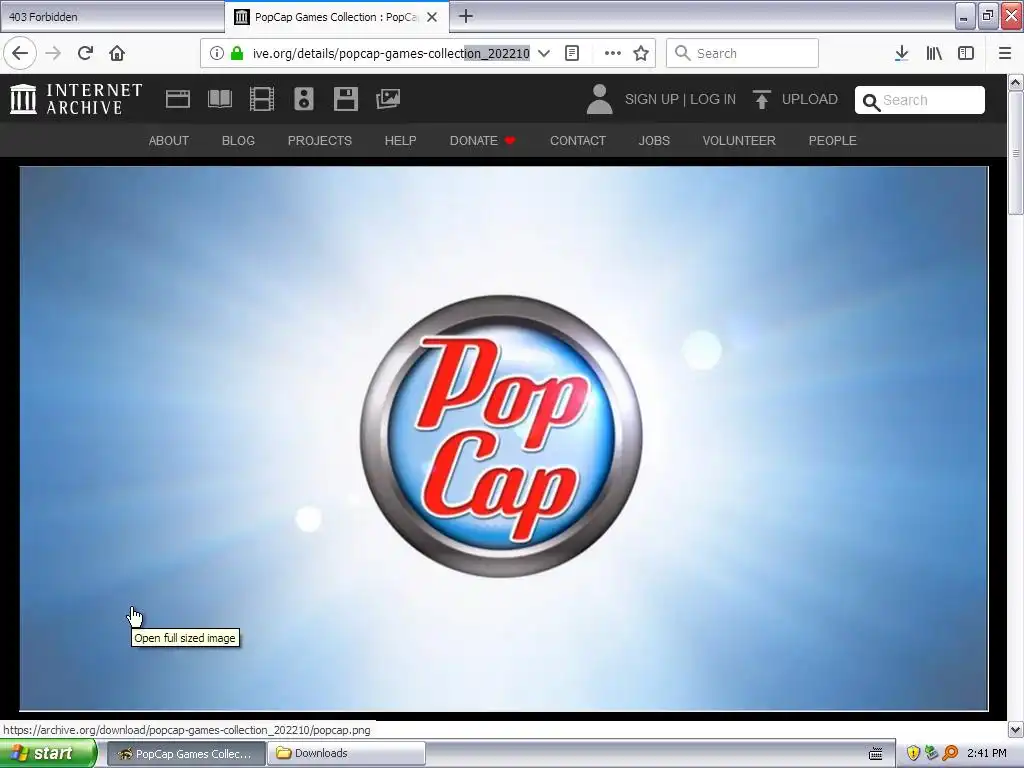Click the page scrollbar down arrow
The height and width of the screenshot is (768, 1024).
pyautogui.click(x=1015, y=729)
